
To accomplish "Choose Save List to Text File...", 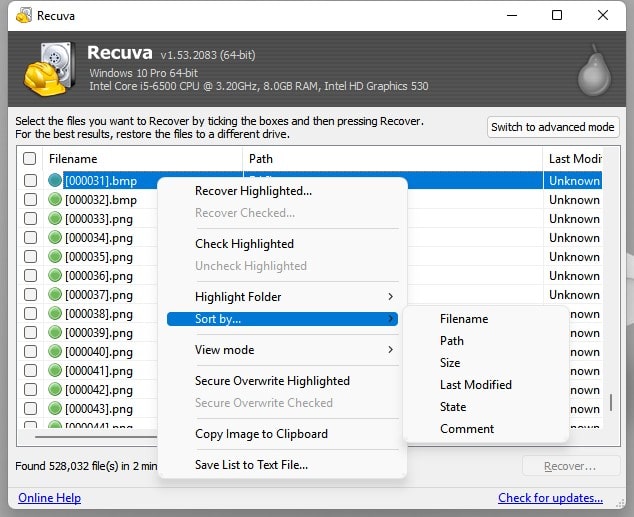I will (282, 465).
